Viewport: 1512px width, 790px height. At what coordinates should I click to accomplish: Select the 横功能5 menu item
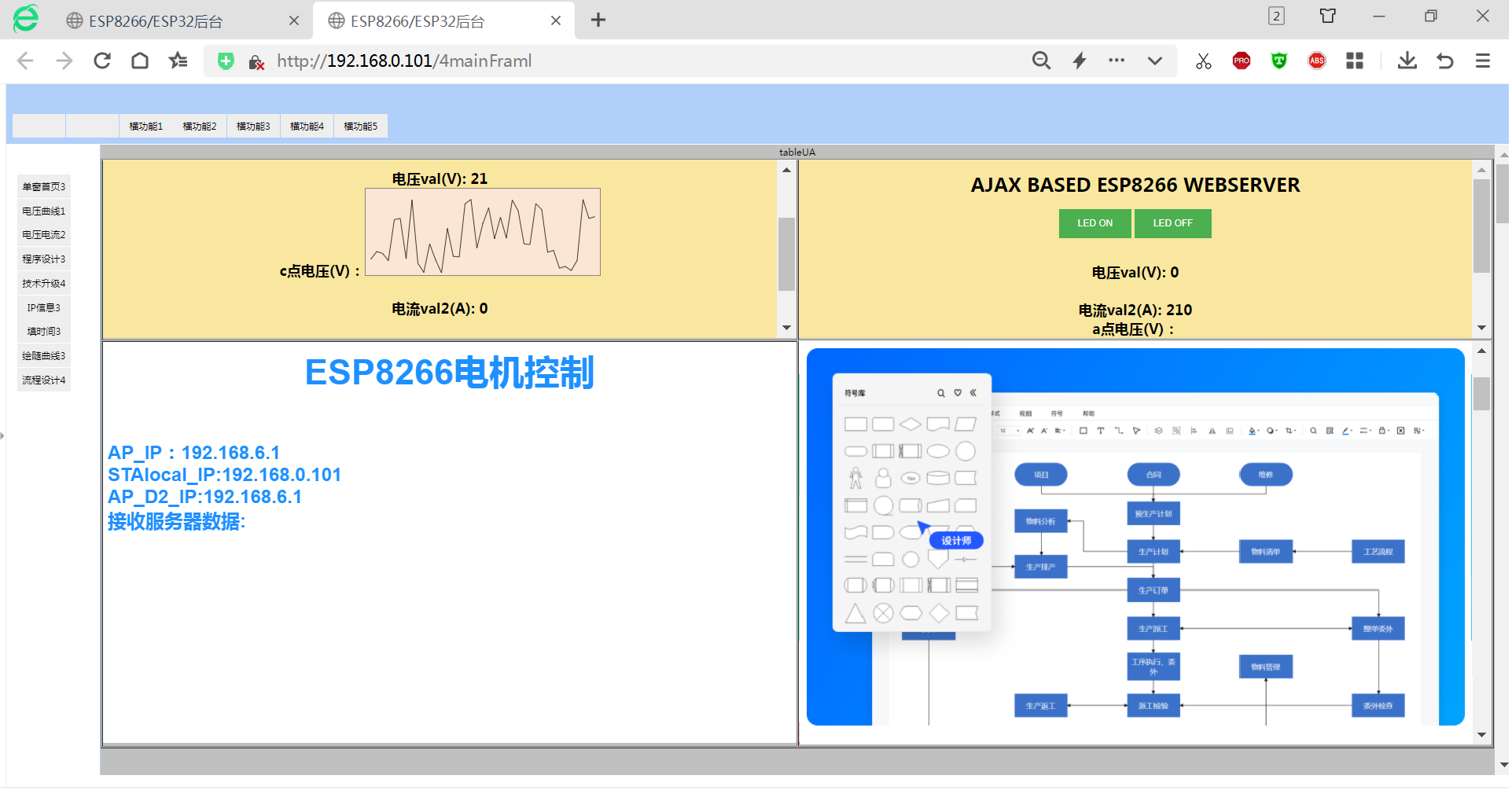pos(361,126)
